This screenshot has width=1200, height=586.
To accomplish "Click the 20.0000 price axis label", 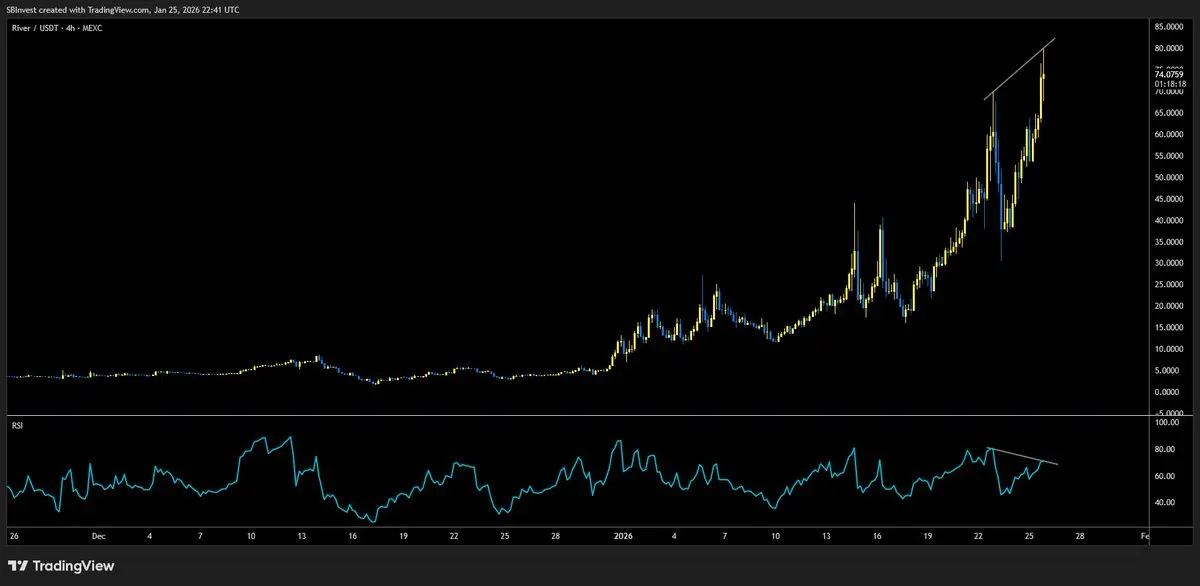I will pyautogui.click(x=1169, y=306).
